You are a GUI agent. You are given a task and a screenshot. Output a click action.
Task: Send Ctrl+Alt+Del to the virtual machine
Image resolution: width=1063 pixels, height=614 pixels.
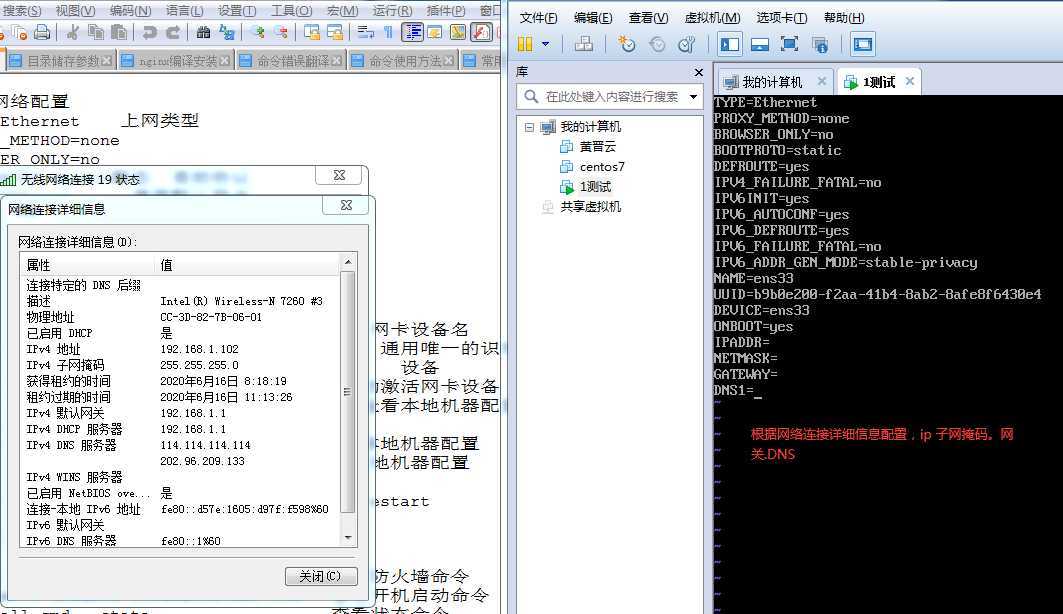coord(584,44)
